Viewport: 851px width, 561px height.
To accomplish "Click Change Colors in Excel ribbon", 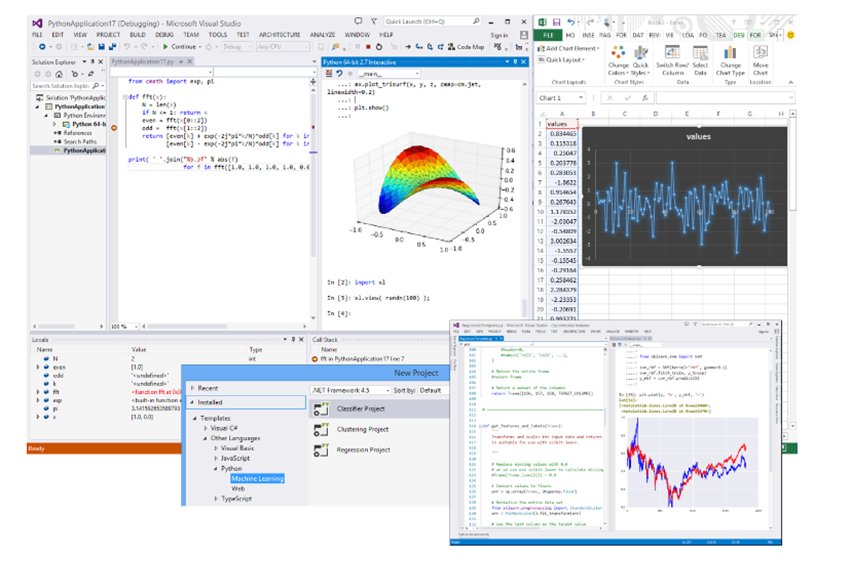I will 617,61.
